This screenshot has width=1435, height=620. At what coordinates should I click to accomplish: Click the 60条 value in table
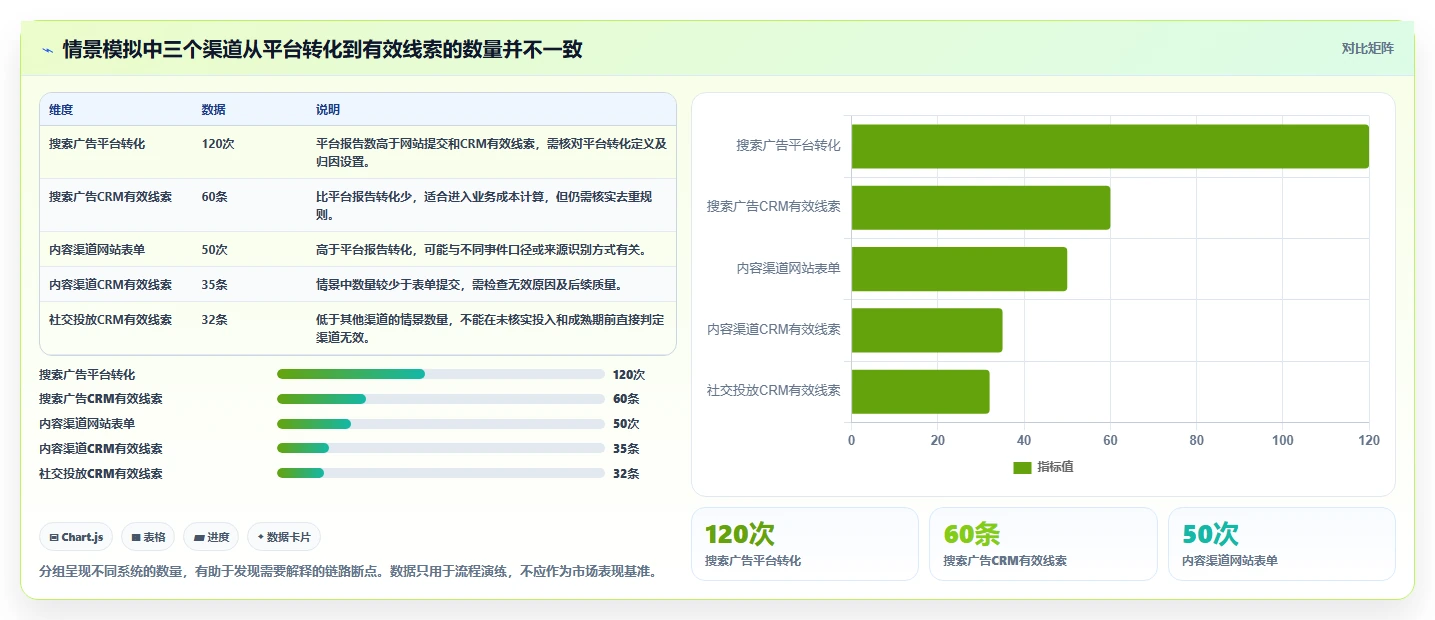click(214, 197)
